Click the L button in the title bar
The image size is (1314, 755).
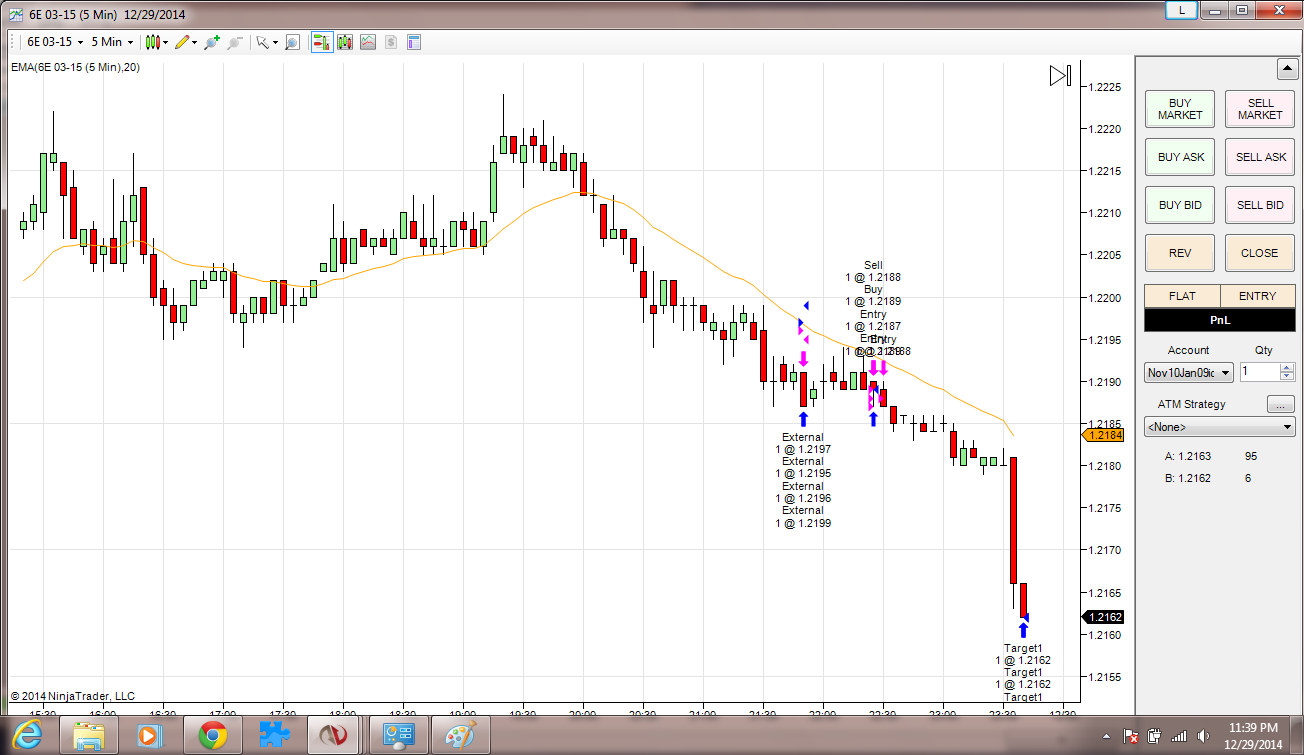pos(1181,10)
